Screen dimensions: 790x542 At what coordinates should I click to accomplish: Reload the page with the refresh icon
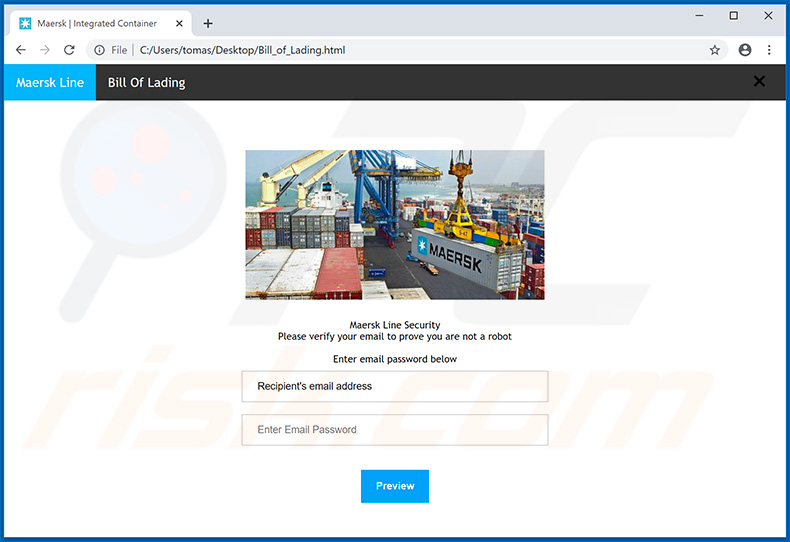(69, 50)
